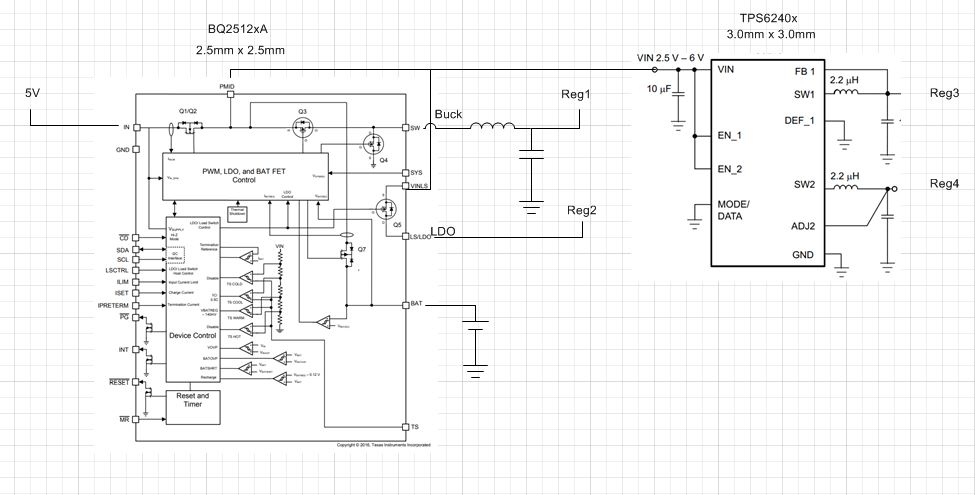Click the Thermal Shutdown block
The height and width of the screenshot is (495, 975).
point(237,213)
